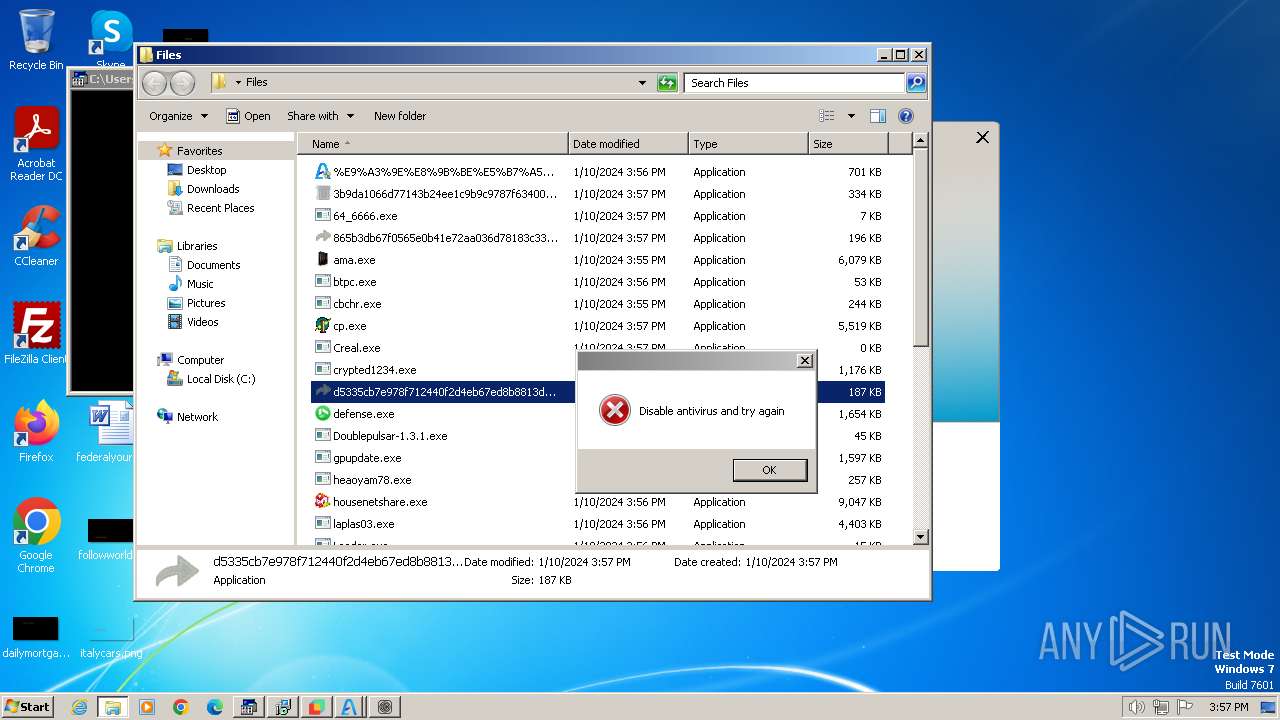Select Favorites in the navigation pane

[x=199, y=151]
